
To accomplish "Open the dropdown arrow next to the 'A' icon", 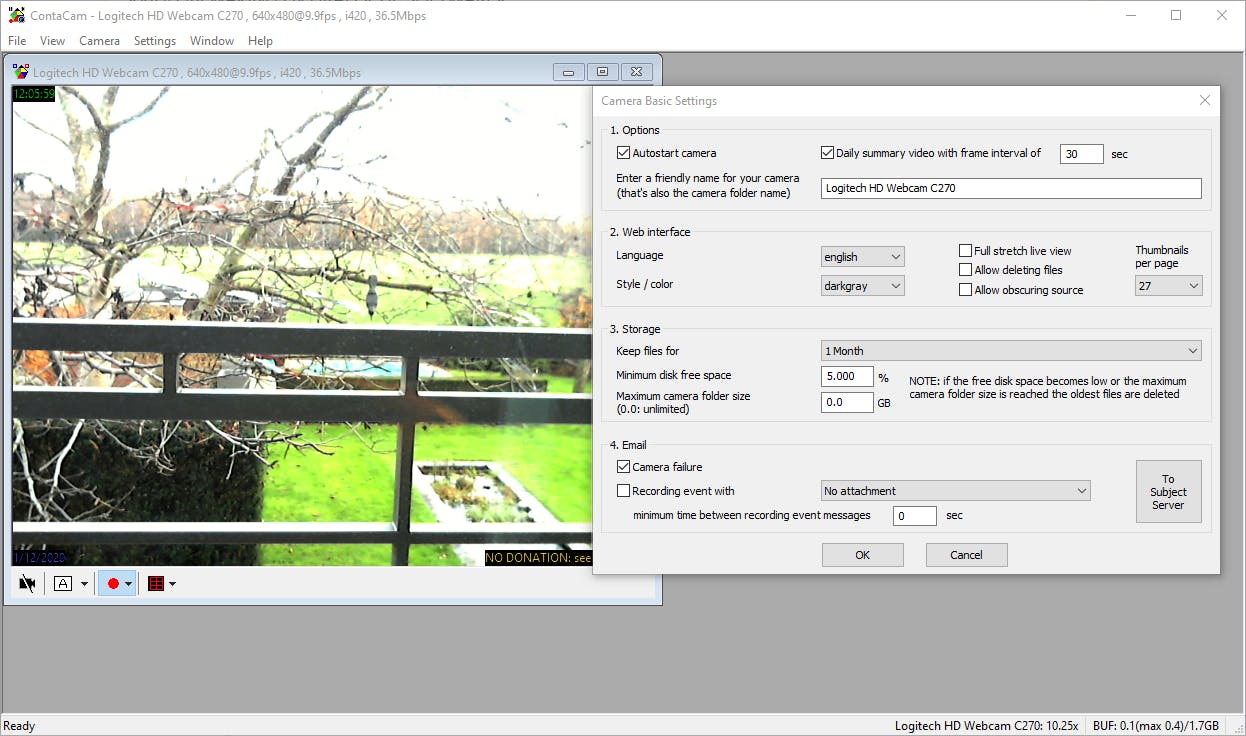I will [x=84, y=584].
